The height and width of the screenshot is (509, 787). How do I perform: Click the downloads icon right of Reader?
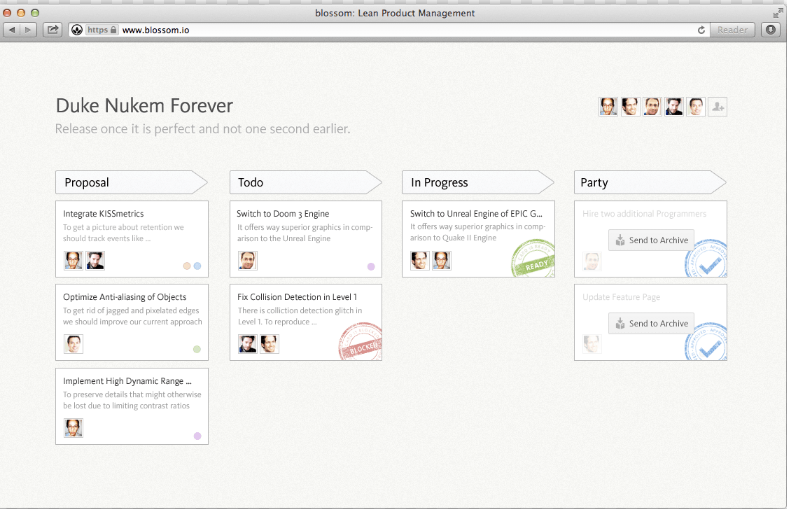(x=770, y=30)
